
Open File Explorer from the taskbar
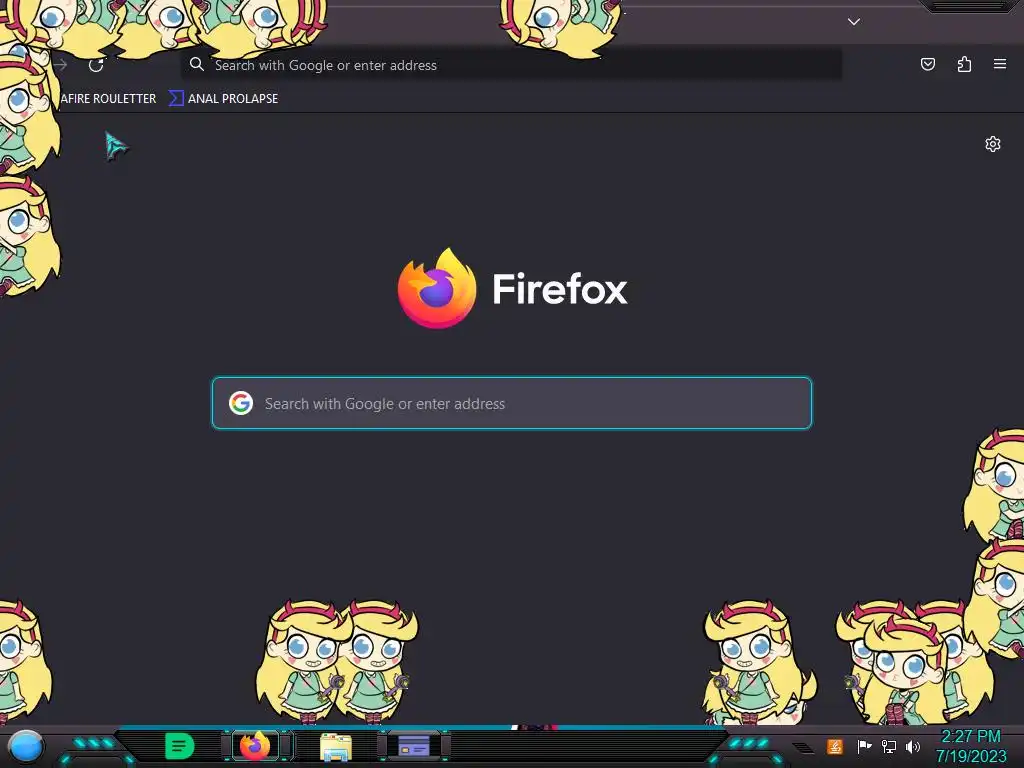pyautogui.click(x=336, y=746)
